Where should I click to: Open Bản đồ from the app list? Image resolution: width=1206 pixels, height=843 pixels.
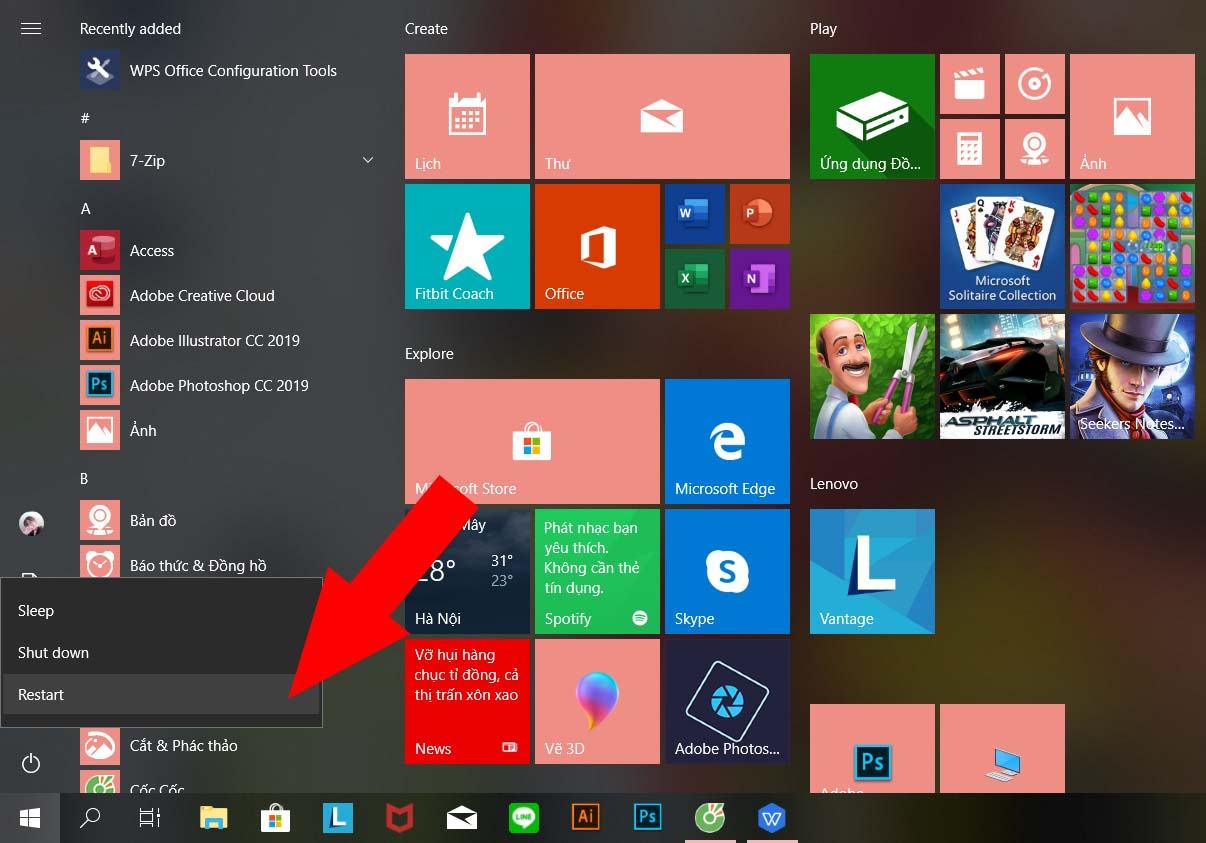228,521
